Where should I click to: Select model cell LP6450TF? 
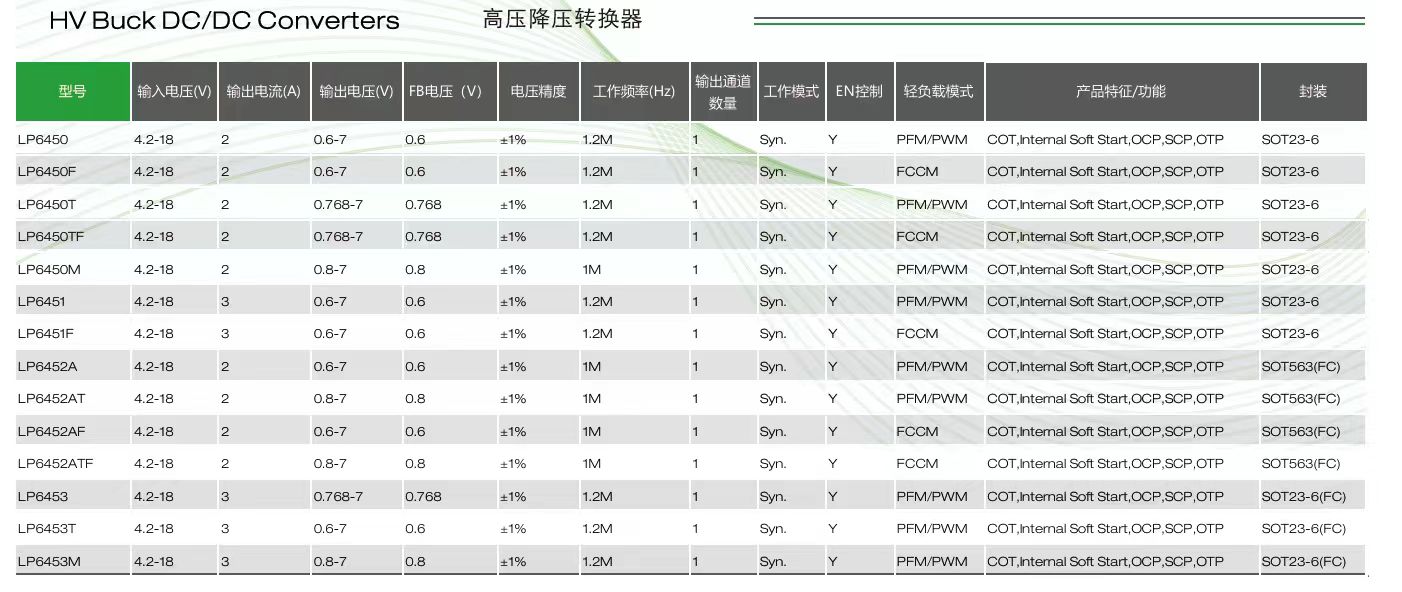click(51, 237)
